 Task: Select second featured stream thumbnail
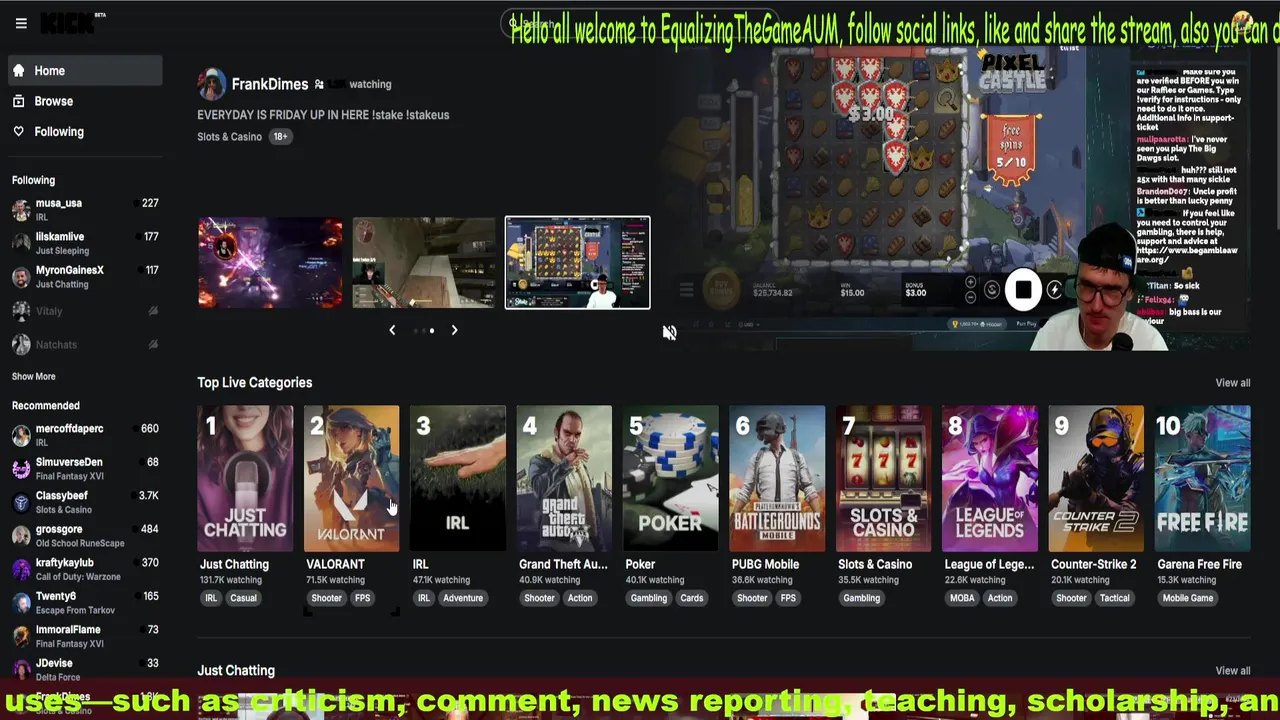click(423, 262)
